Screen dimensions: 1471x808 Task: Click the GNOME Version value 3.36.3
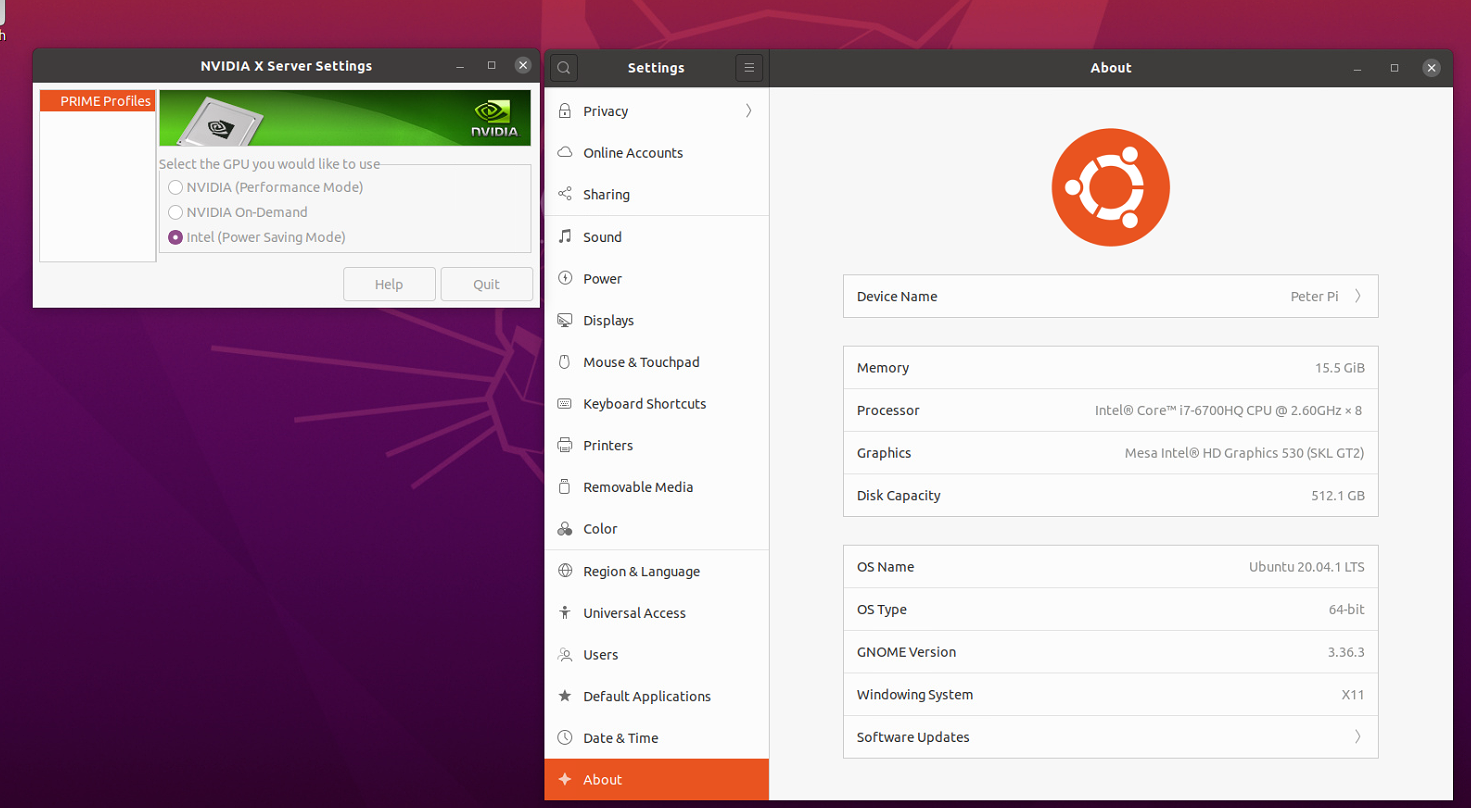pyautogui.click(x=1346, y=652)
